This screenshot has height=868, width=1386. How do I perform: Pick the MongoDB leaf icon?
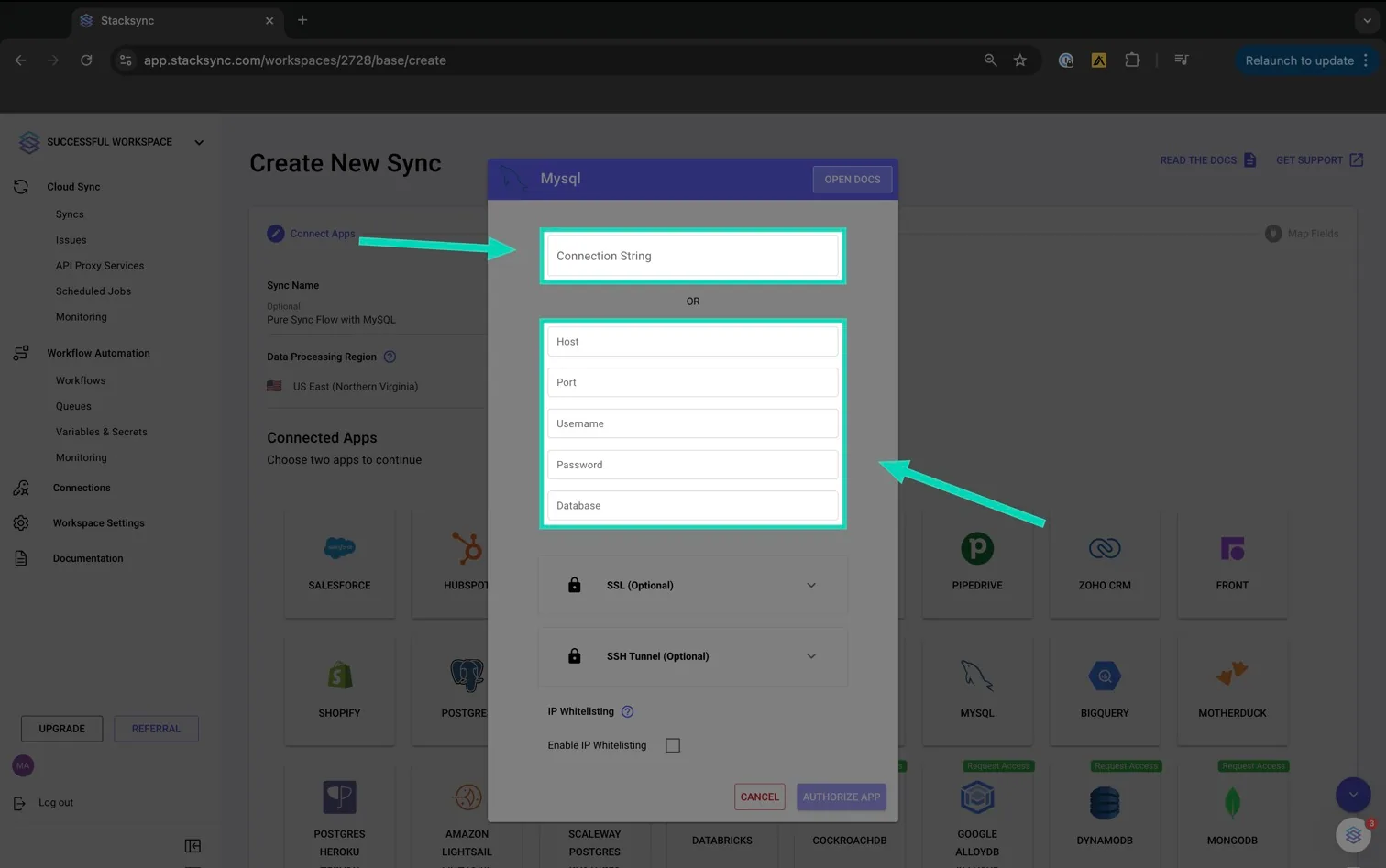coord(1232,803)
